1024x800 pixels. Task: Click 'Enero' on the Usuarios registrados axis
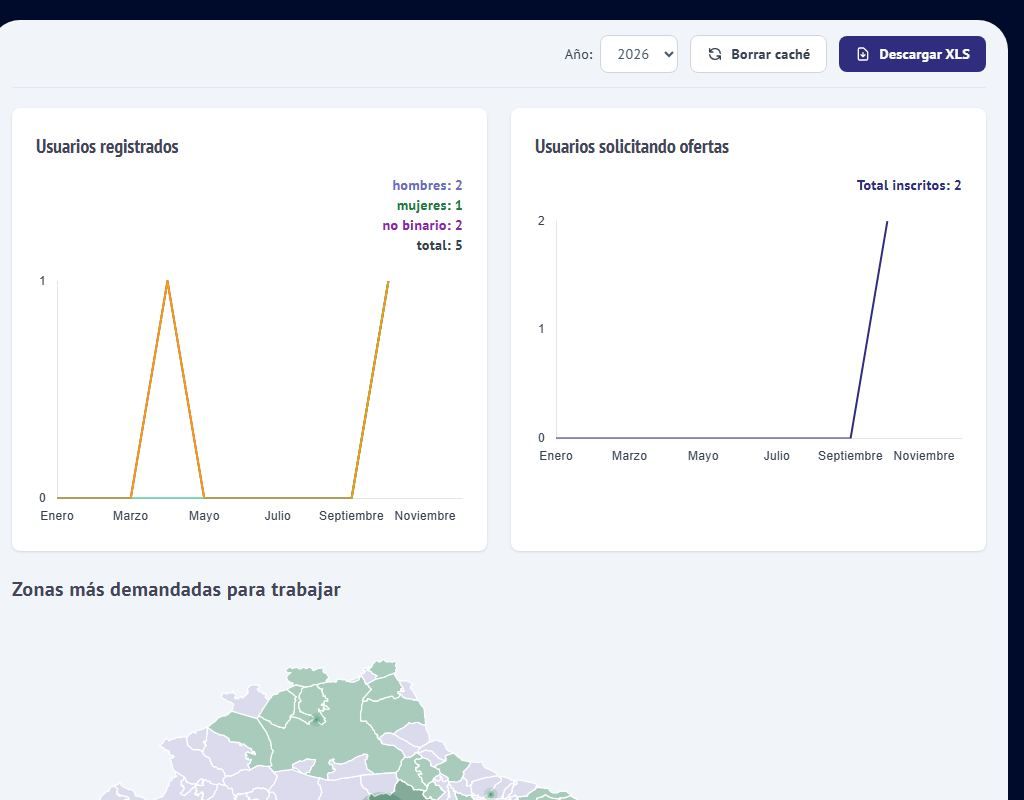(57, 516)
